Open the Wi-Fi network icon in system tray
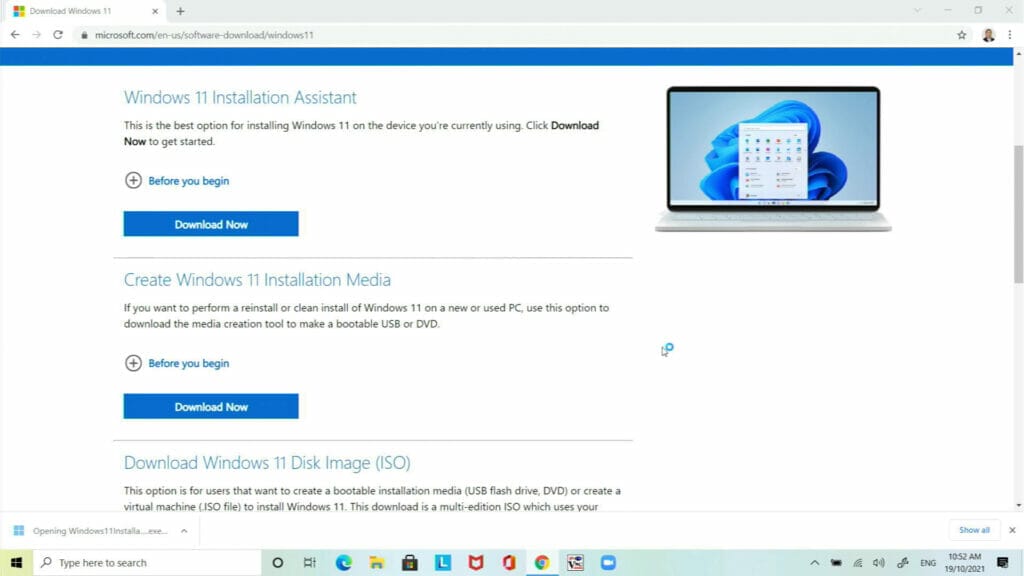Screen dimensions: 1024x576 pyautogui.click(x=857, y=562)
